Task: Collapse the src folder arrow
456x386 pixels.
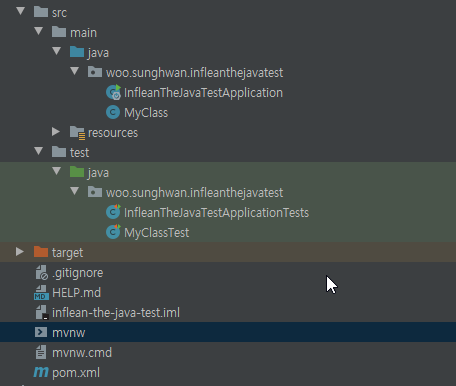Action: pyautogui.click(x=21, y=11)
